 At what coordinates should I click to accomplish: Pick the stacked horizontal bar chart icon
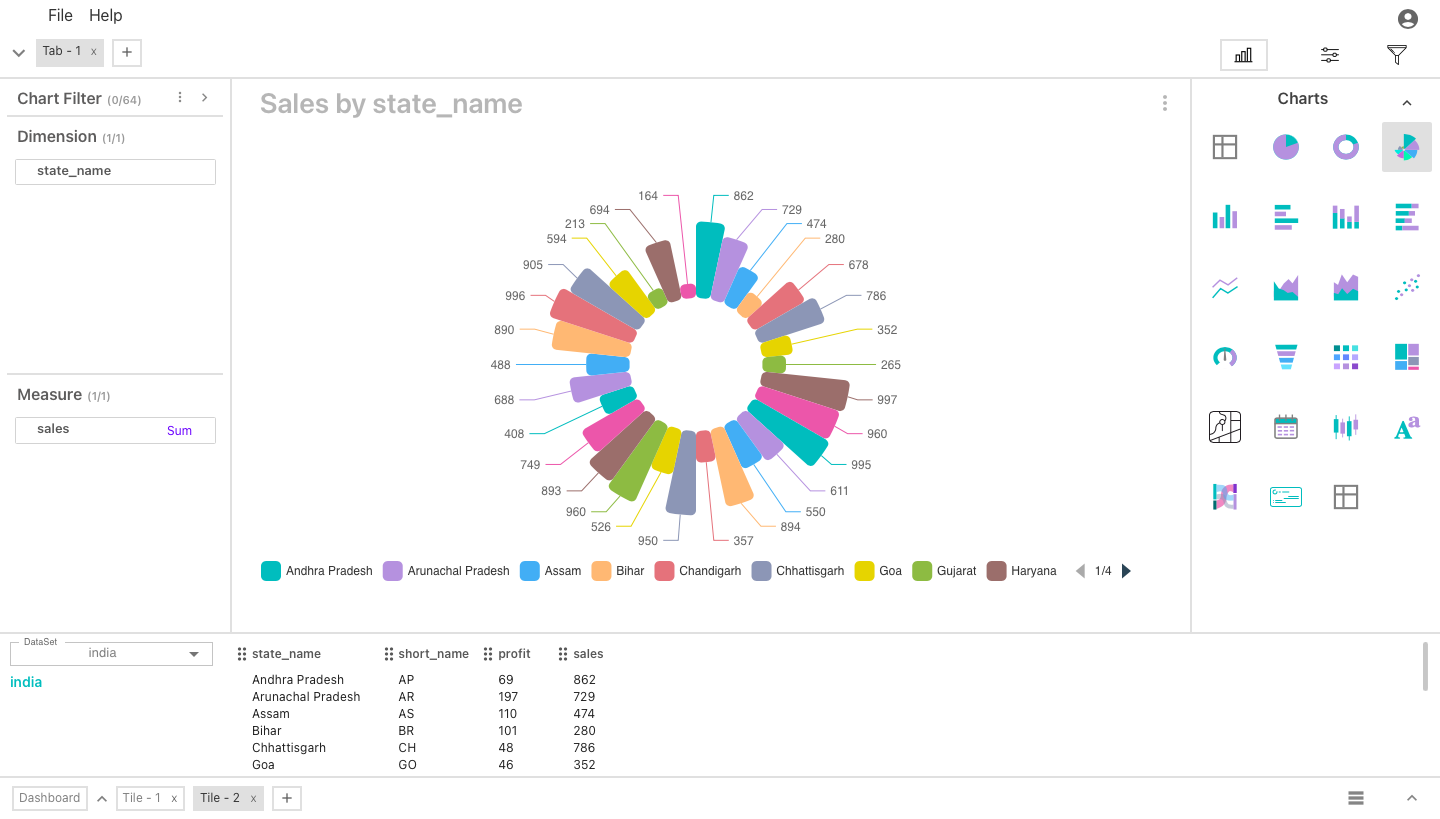click(1407, 217)
